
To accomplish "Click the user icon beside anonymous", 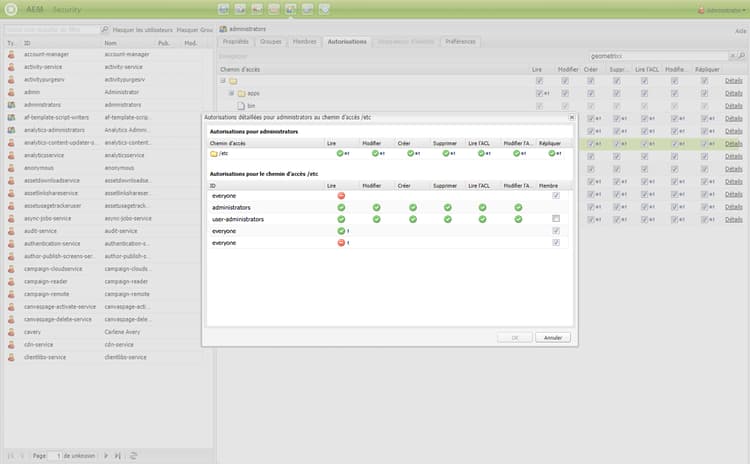I will coord(11,168).
